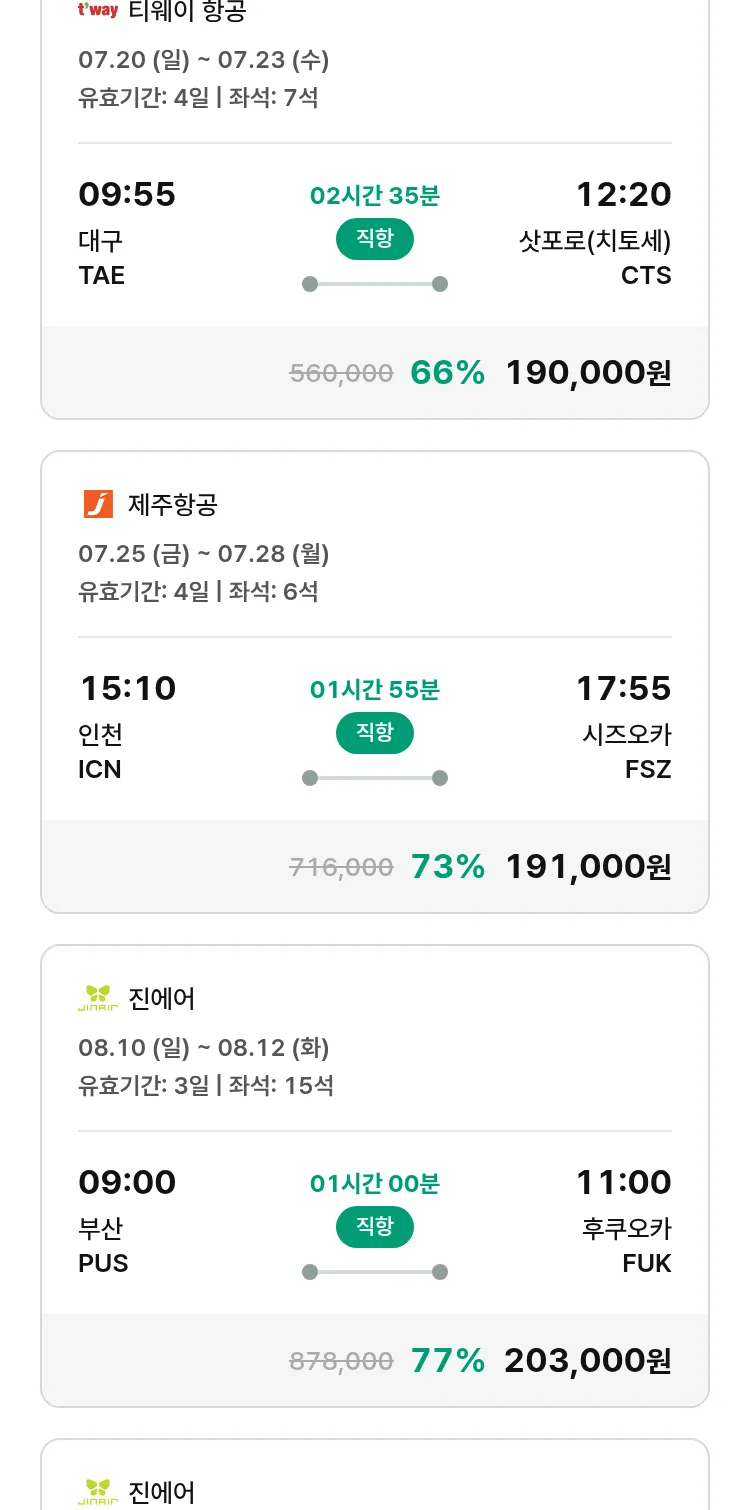Image resolution: width=750 pixels, height=1510 pixels.
Task: Click the Jin Air butterfly logo for the Busan flight
Action: point(98,998)
